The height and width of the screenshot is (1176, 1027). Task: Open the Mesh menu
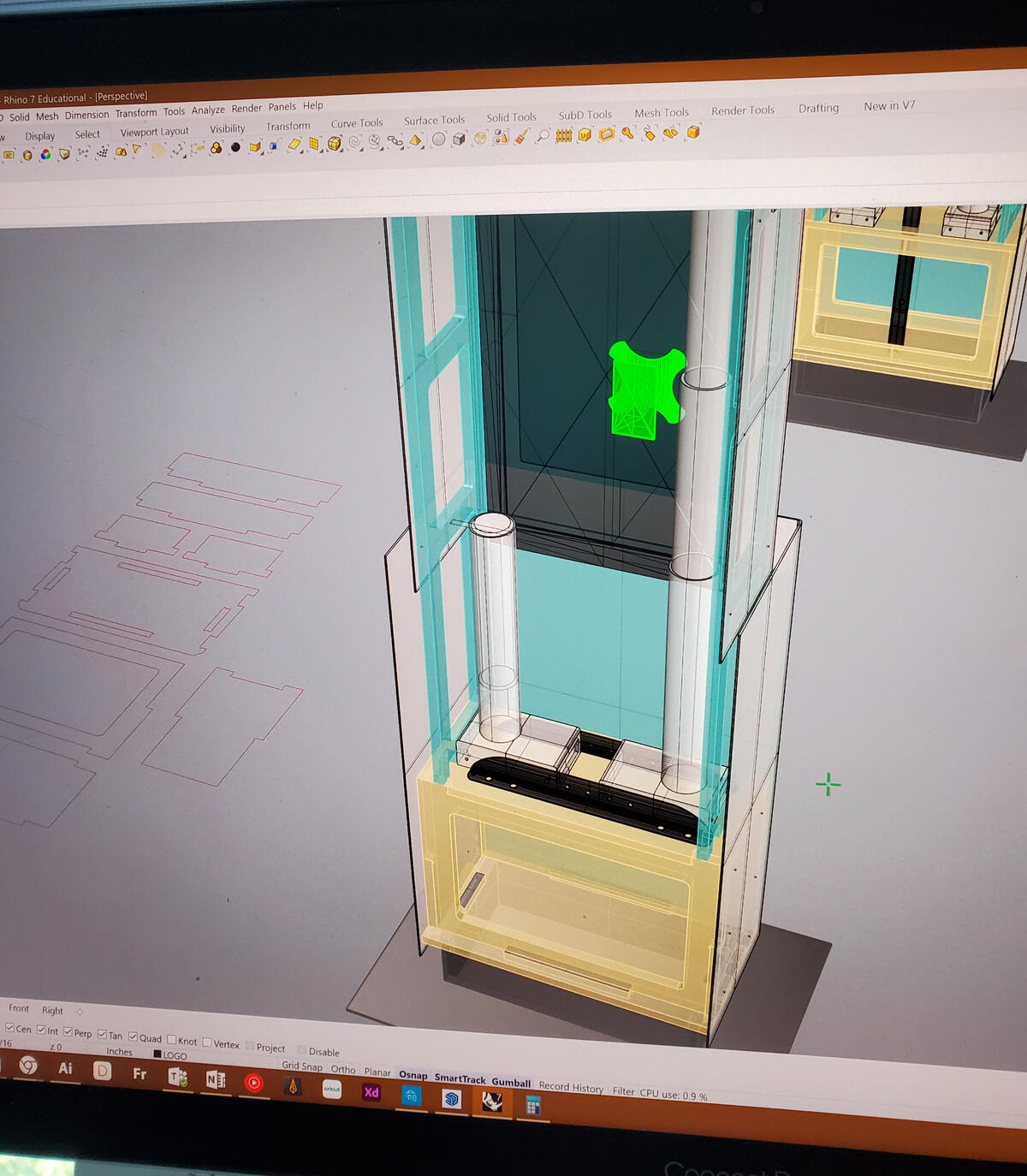pyautogui.click(x=47, y=116)
